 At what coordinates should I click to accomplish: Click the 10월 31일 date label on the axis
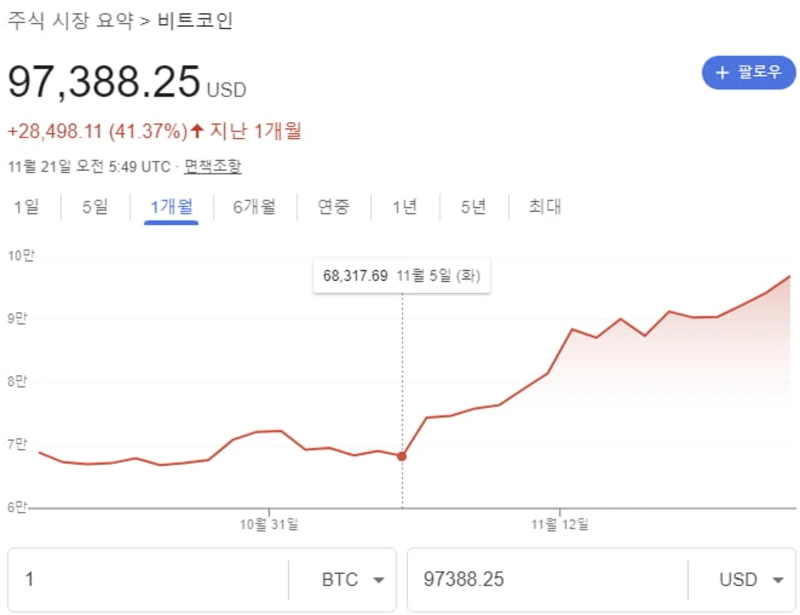click(x=269, y=523)
